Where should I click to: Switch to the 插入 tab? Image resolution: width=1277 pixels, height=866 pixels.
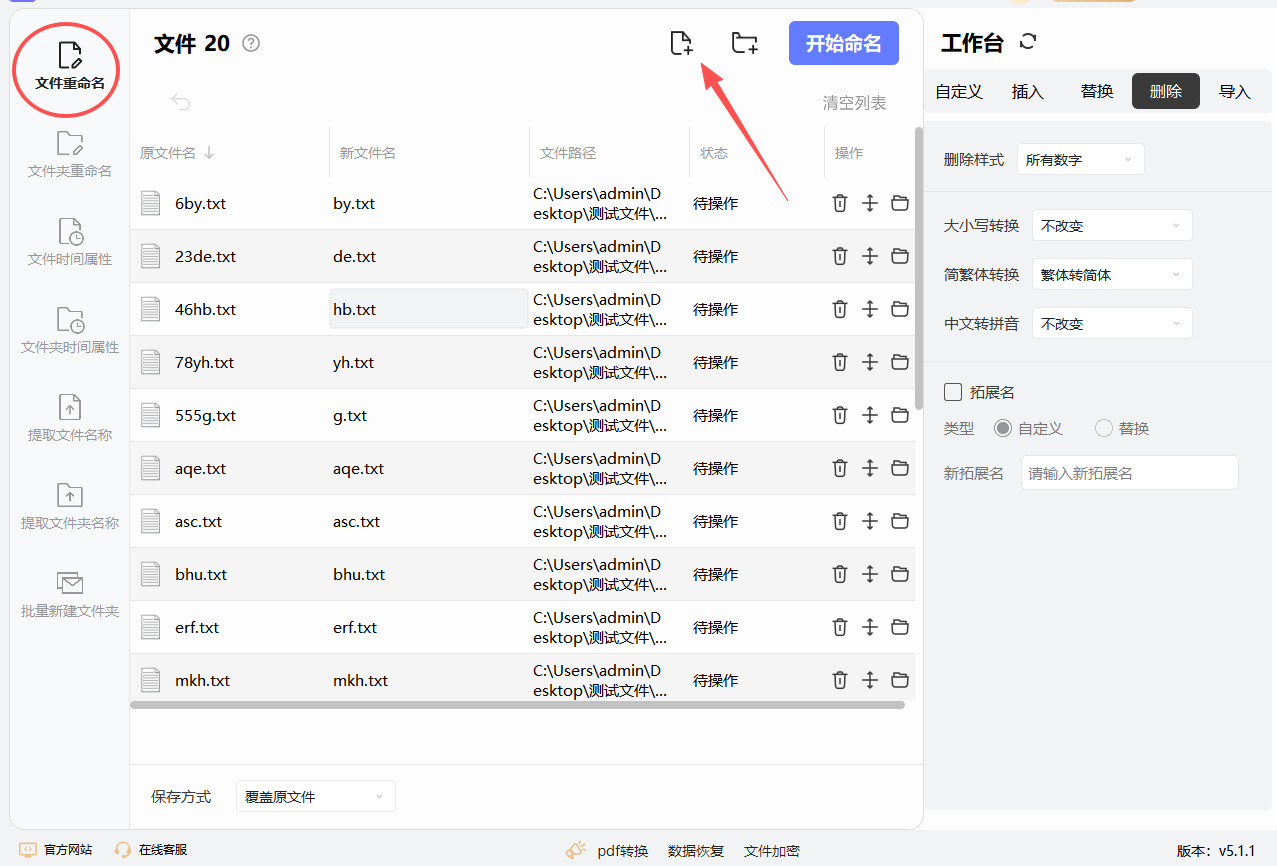pos(1027,91)
